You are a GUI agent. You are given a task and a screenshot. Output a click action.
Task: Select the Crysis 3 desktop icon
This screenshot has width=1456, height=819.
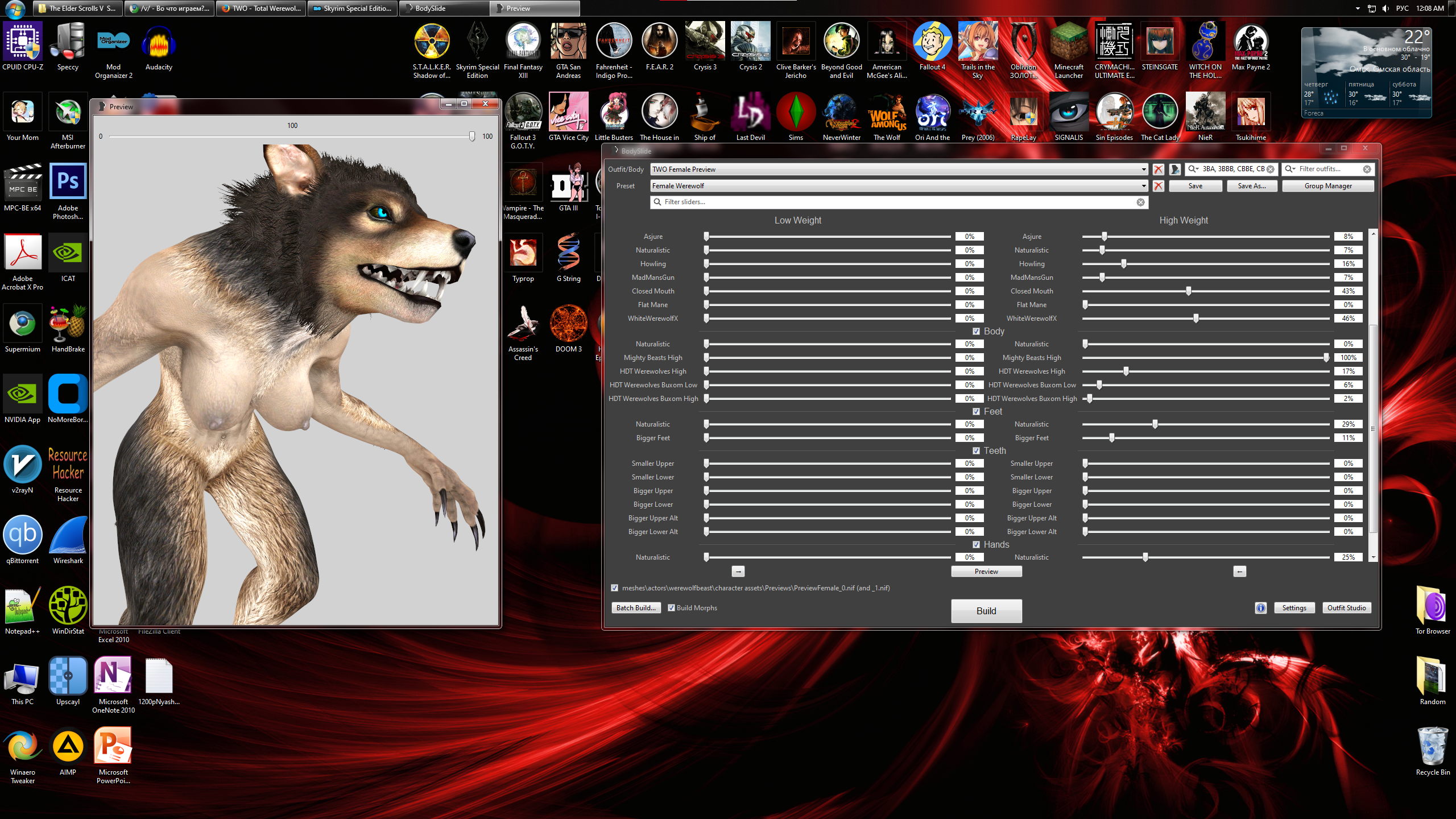click(705, 47)
